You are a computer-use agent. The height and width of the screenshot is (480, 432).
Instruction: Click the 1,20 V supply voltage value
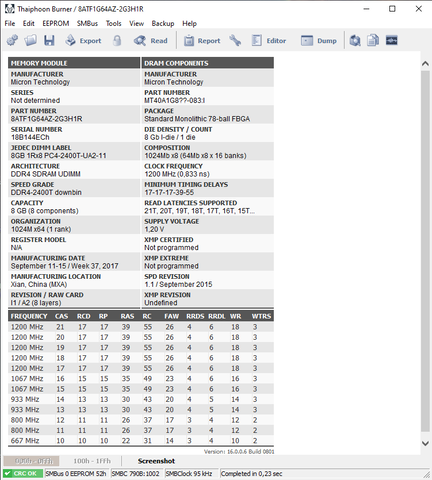click(154, 229)
